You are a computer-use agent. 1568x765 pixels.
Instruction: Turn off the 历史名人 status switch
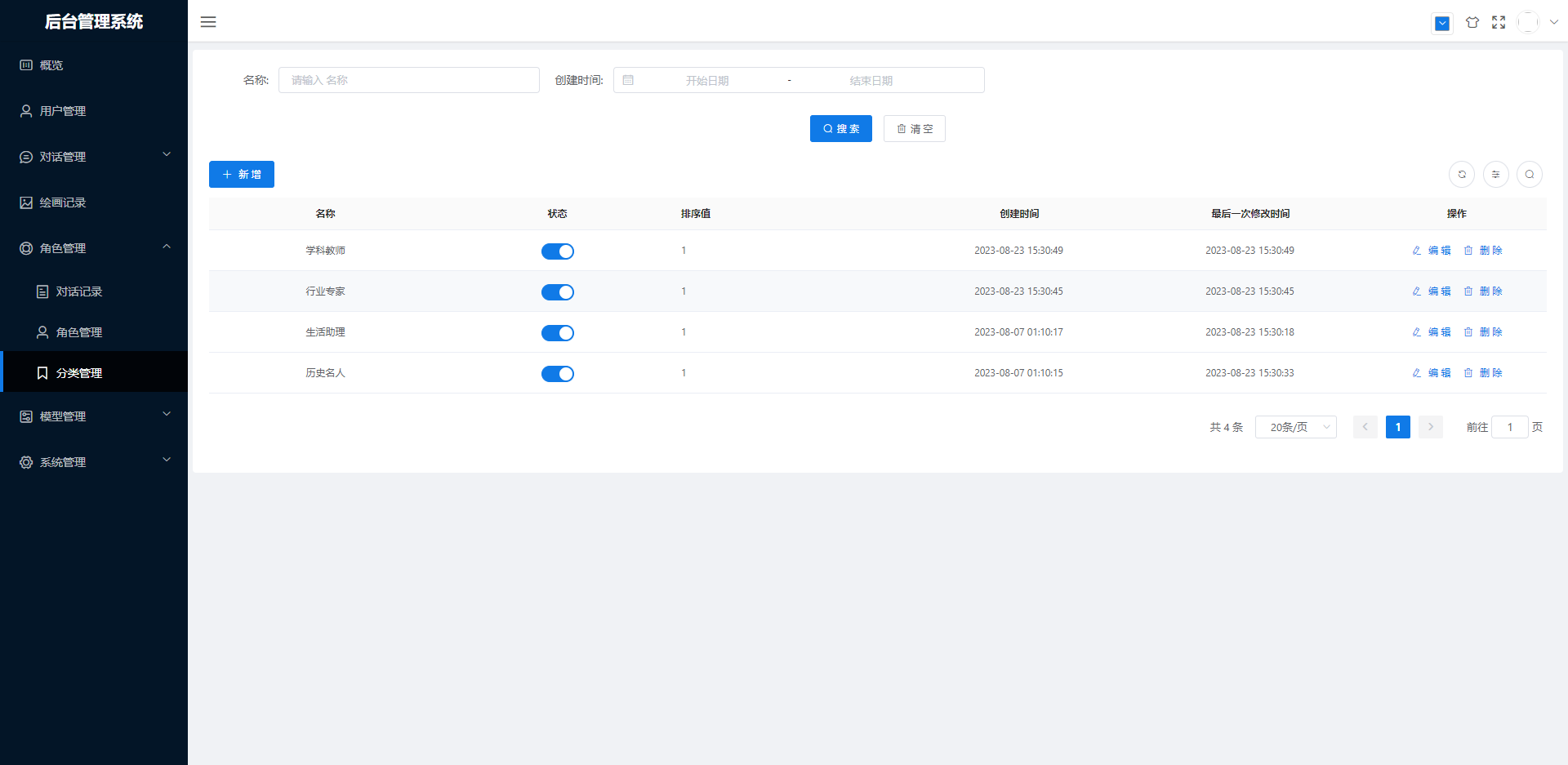[557, 374]
